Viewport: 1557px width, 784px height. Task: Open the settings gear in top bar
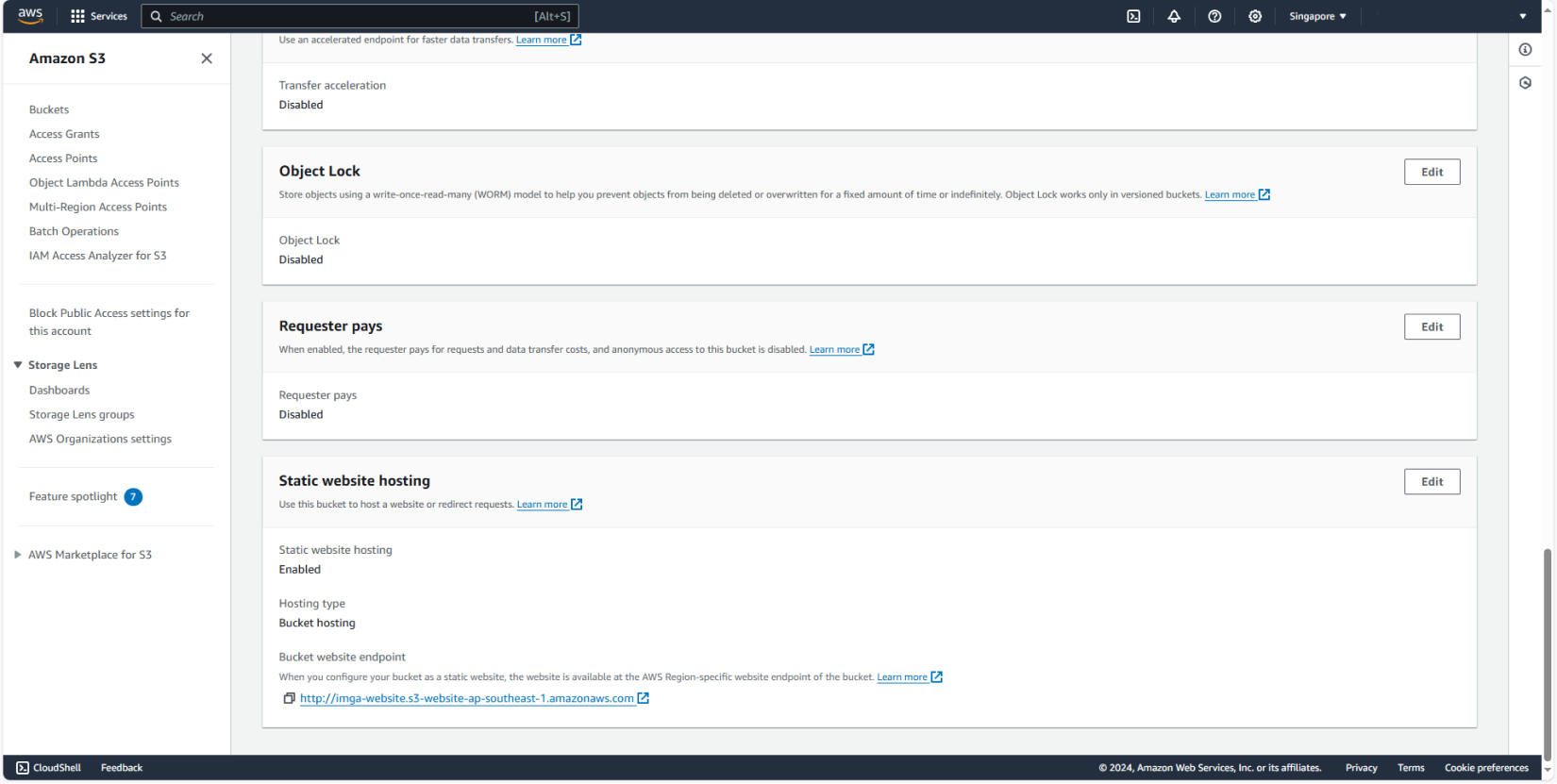pos(1255,16)
